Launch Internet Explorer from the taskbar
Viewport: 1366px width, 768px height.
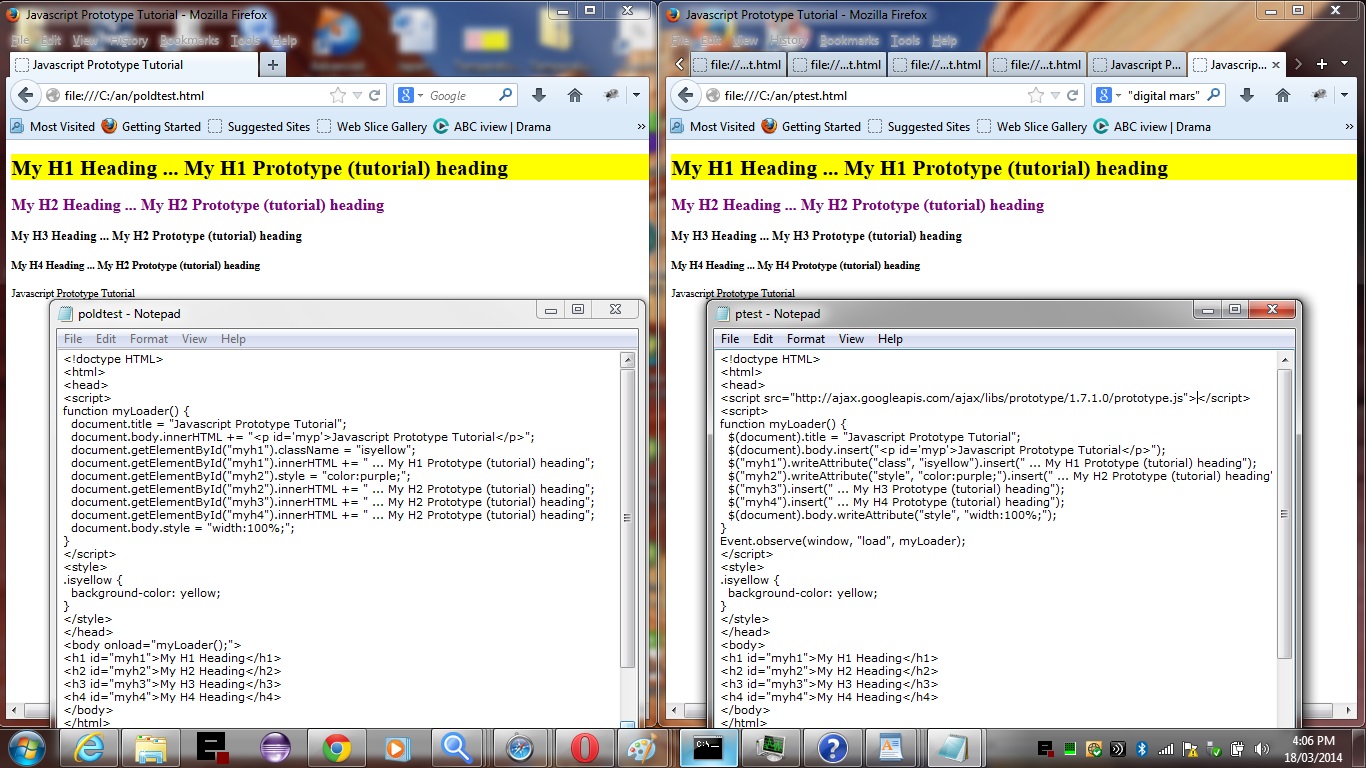click(89, 748)
